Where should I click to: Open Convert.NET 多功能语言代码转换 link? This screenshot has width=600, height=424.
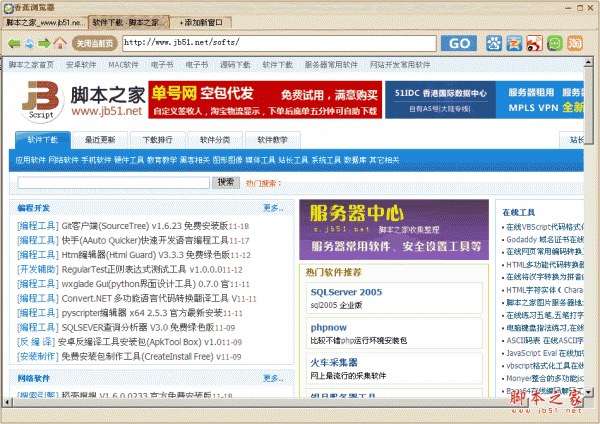(149, 299)
